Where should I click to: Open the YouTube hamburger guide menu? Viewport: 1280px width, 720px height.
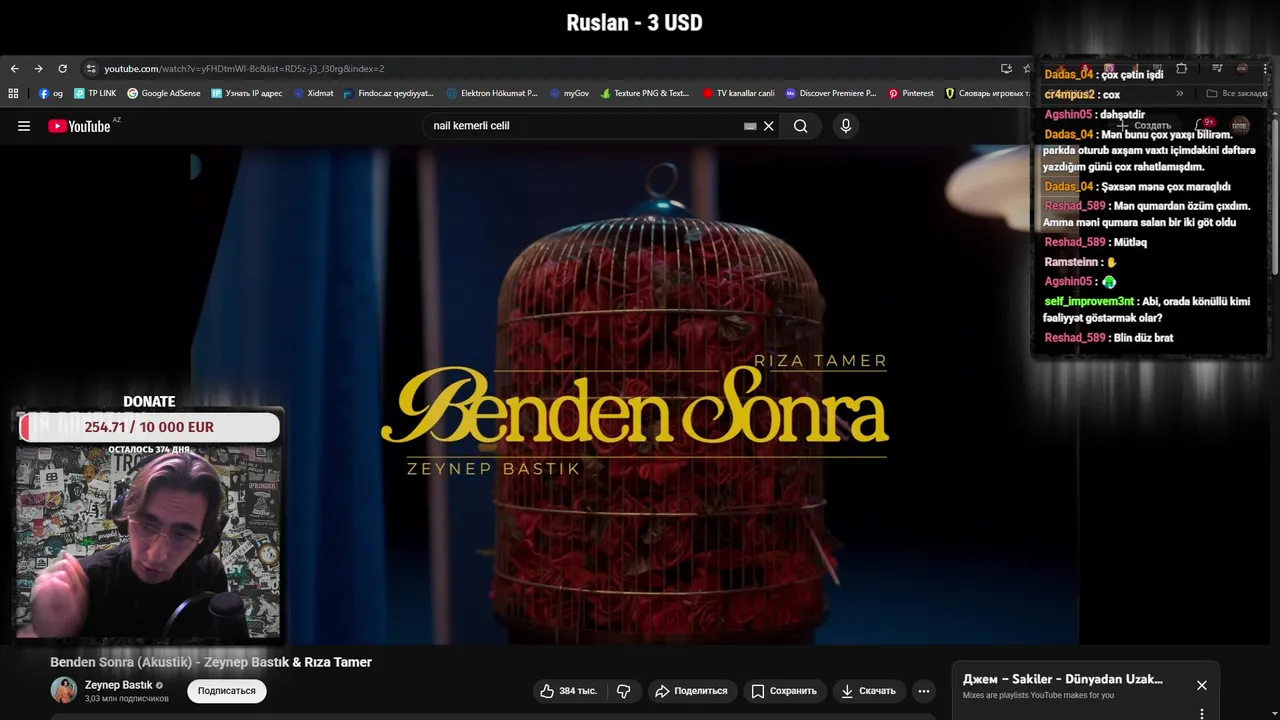click(x=24, y=126)
